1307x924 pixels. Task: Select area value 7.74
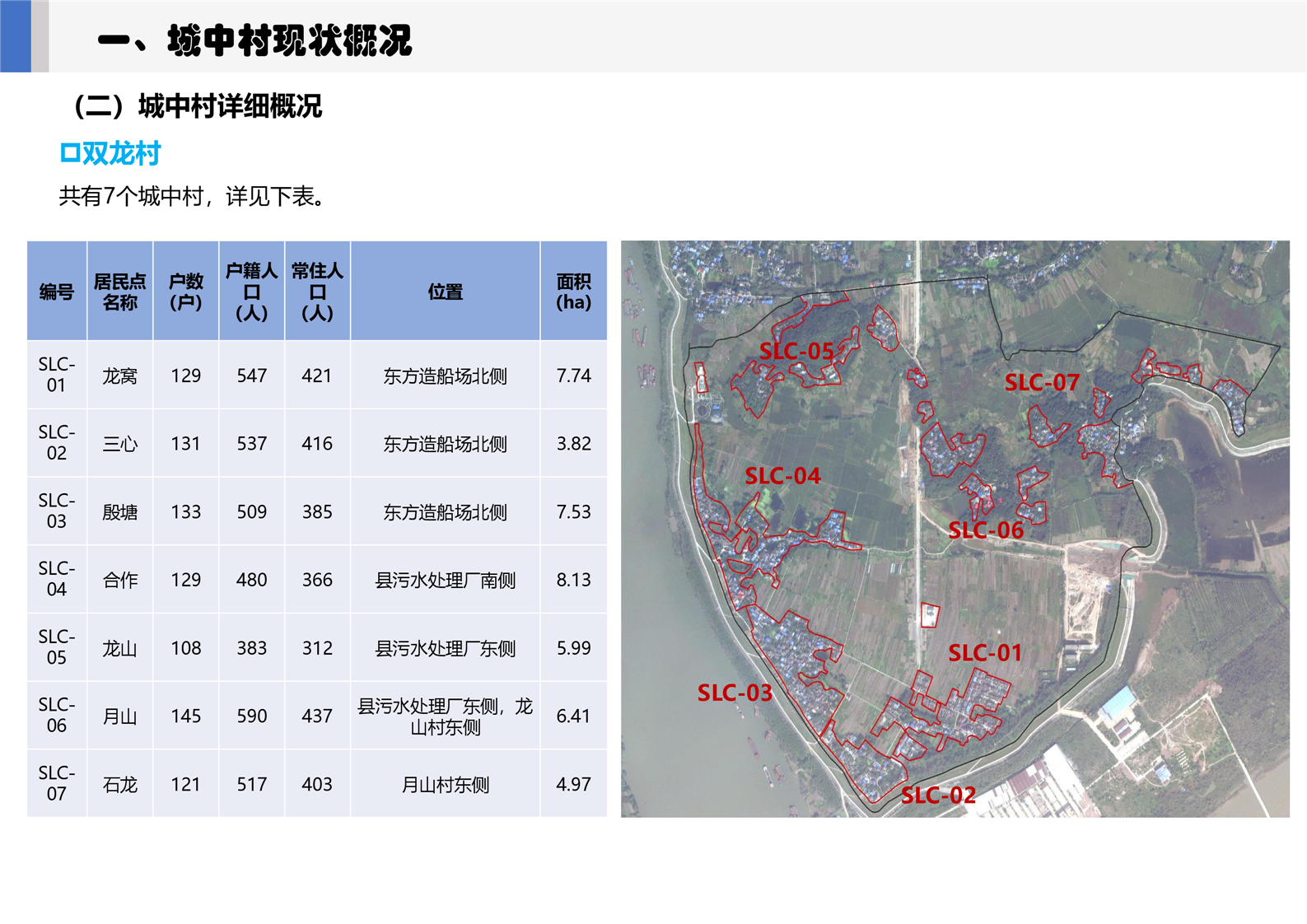tap(574, 376)
